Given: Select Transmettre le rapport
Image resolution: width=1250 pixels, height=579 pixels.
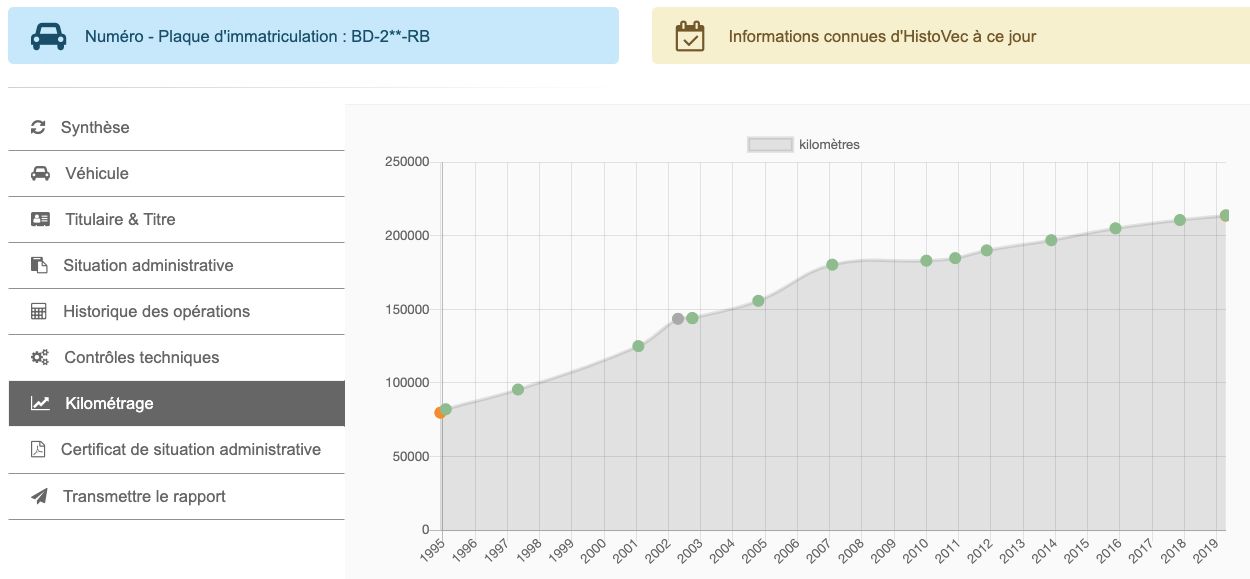Looking at the screenshot, I should pos(144,496).
